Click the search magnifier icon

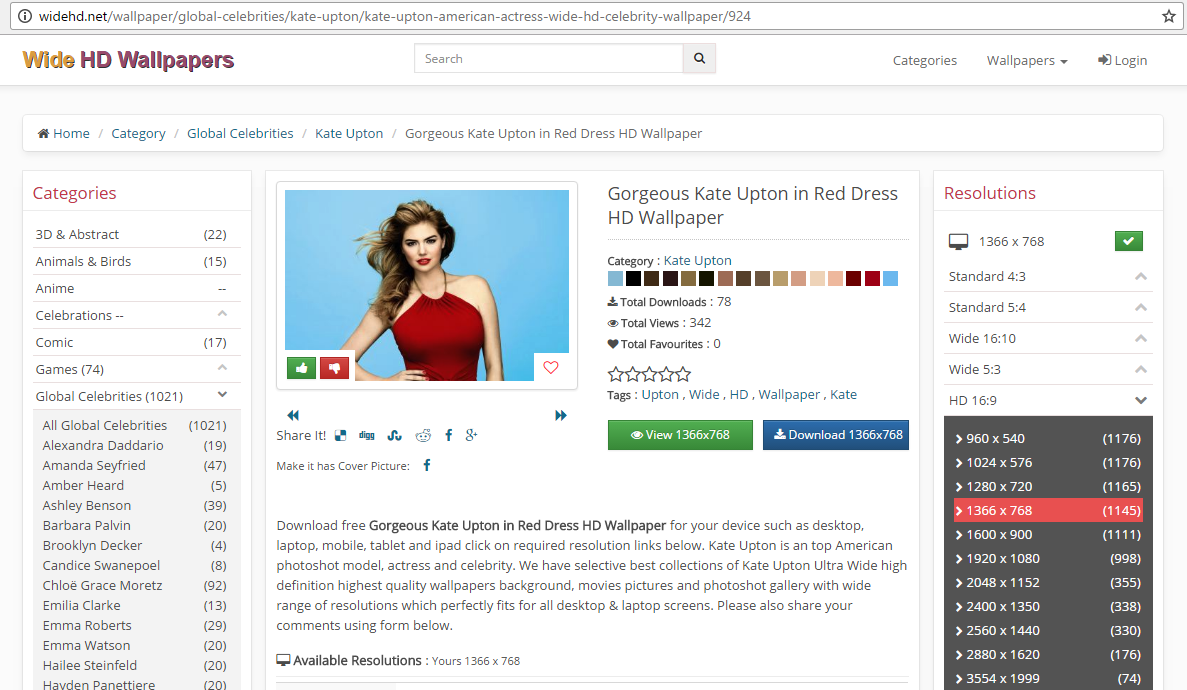[x=698, y=58]
